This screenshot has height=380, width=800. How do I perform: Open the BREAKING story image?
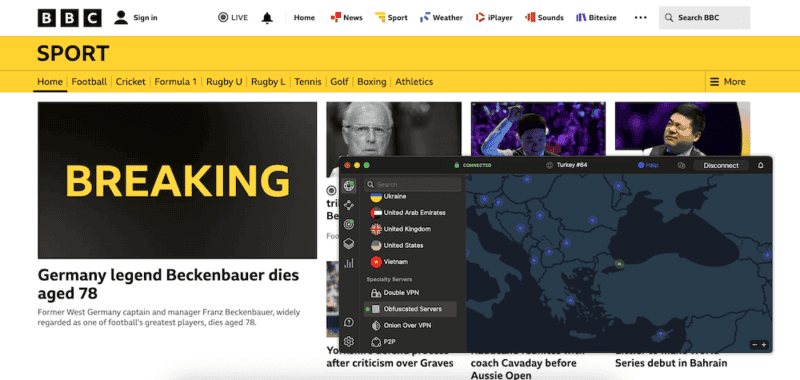point(177,180)
